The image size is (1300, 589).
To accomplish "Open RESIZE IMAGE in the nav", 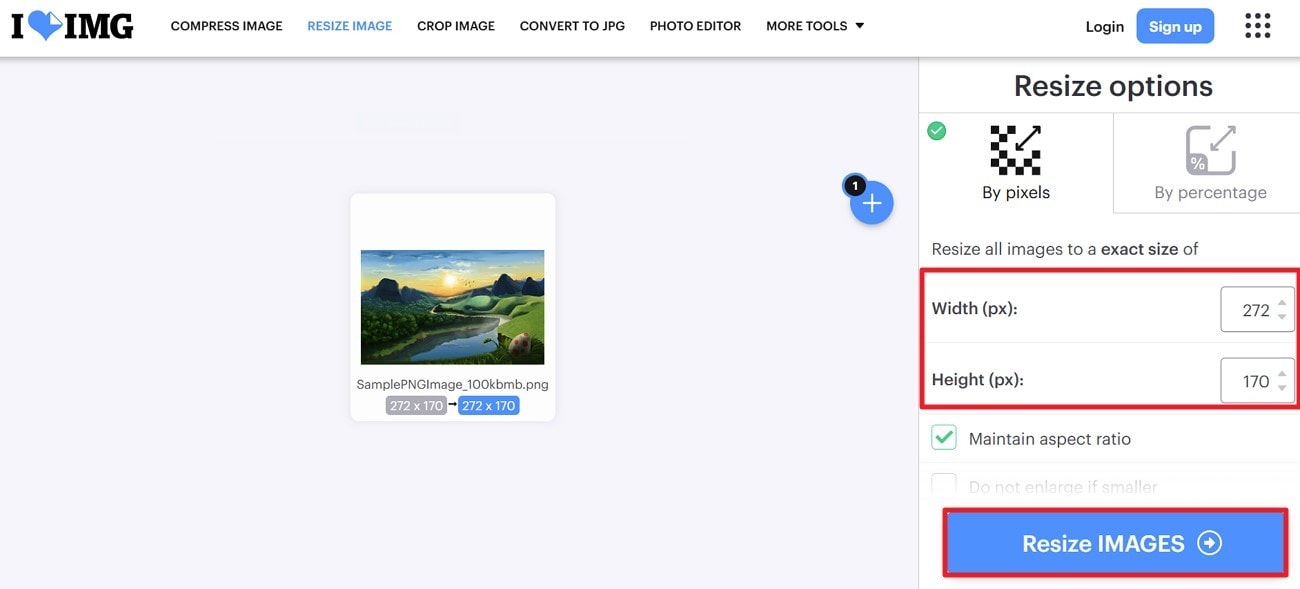I will tap(350, 26).
